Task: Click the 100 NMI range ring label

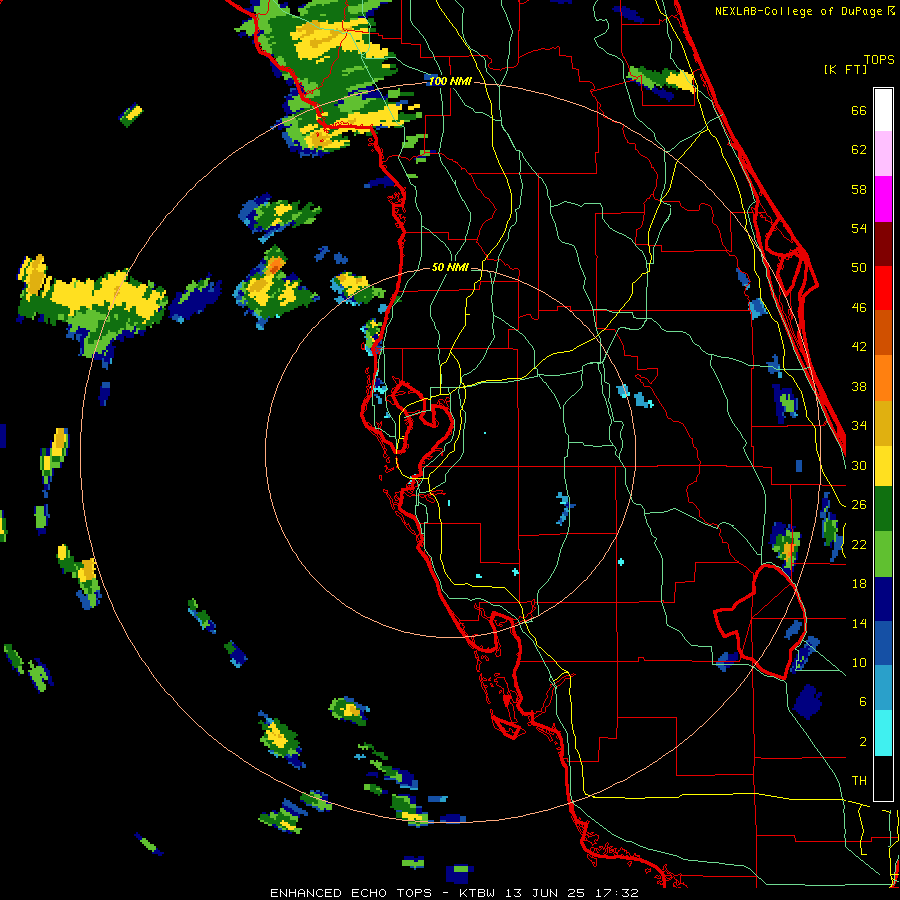Action: 450,81
